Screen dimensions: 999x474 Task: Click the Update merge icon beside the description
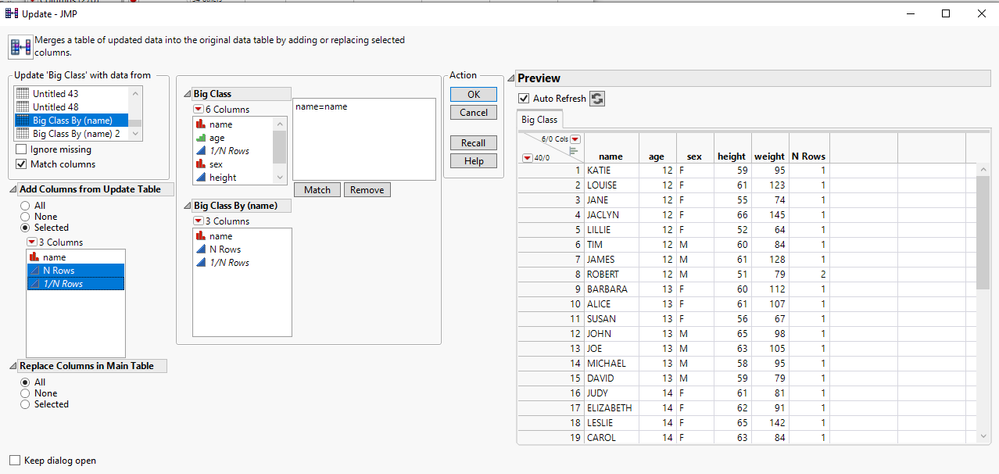point(21,47)
